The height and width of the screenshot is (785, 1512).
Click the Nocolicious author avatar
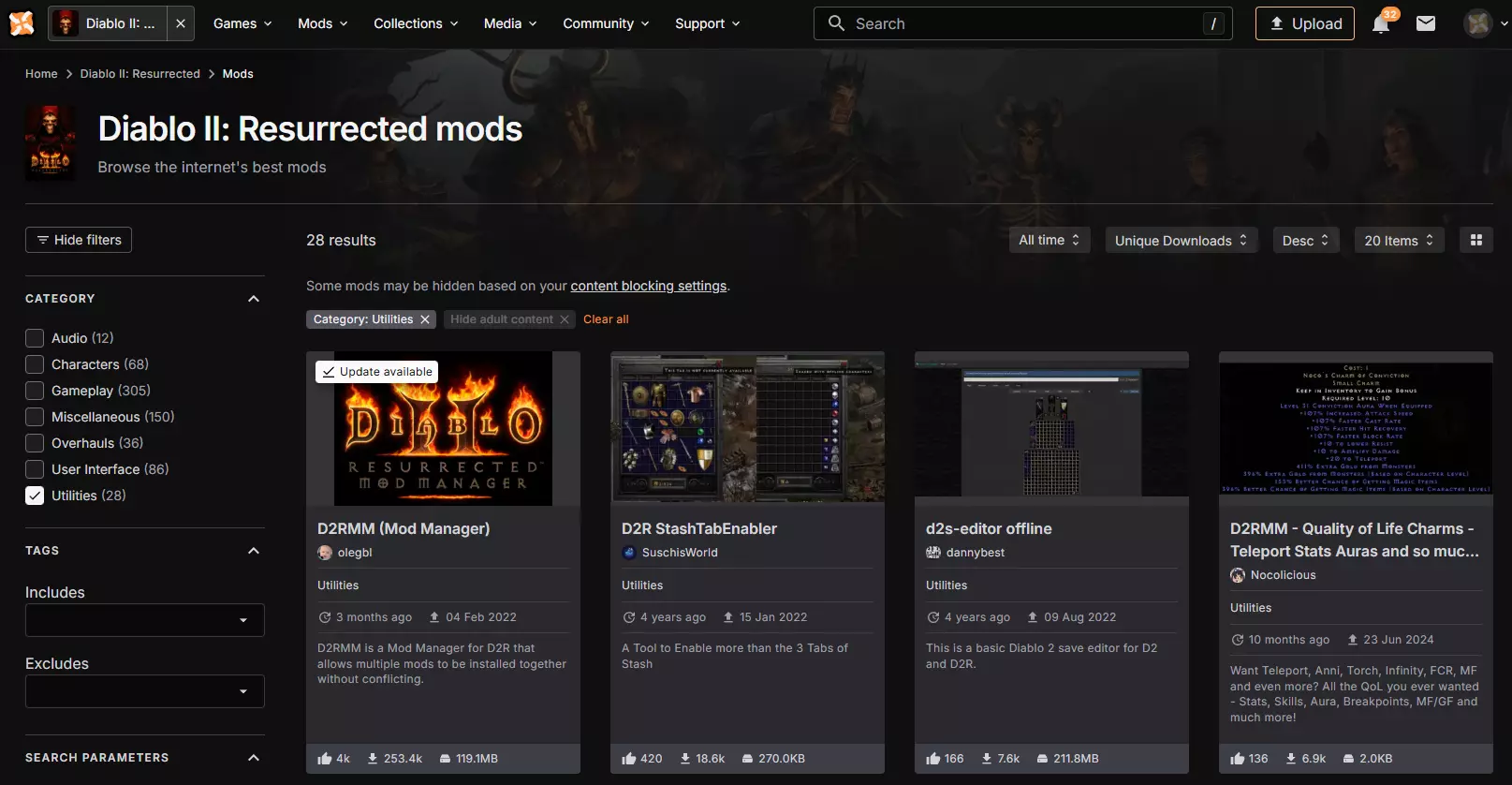pyautogui.click(x=1238, y=575)
